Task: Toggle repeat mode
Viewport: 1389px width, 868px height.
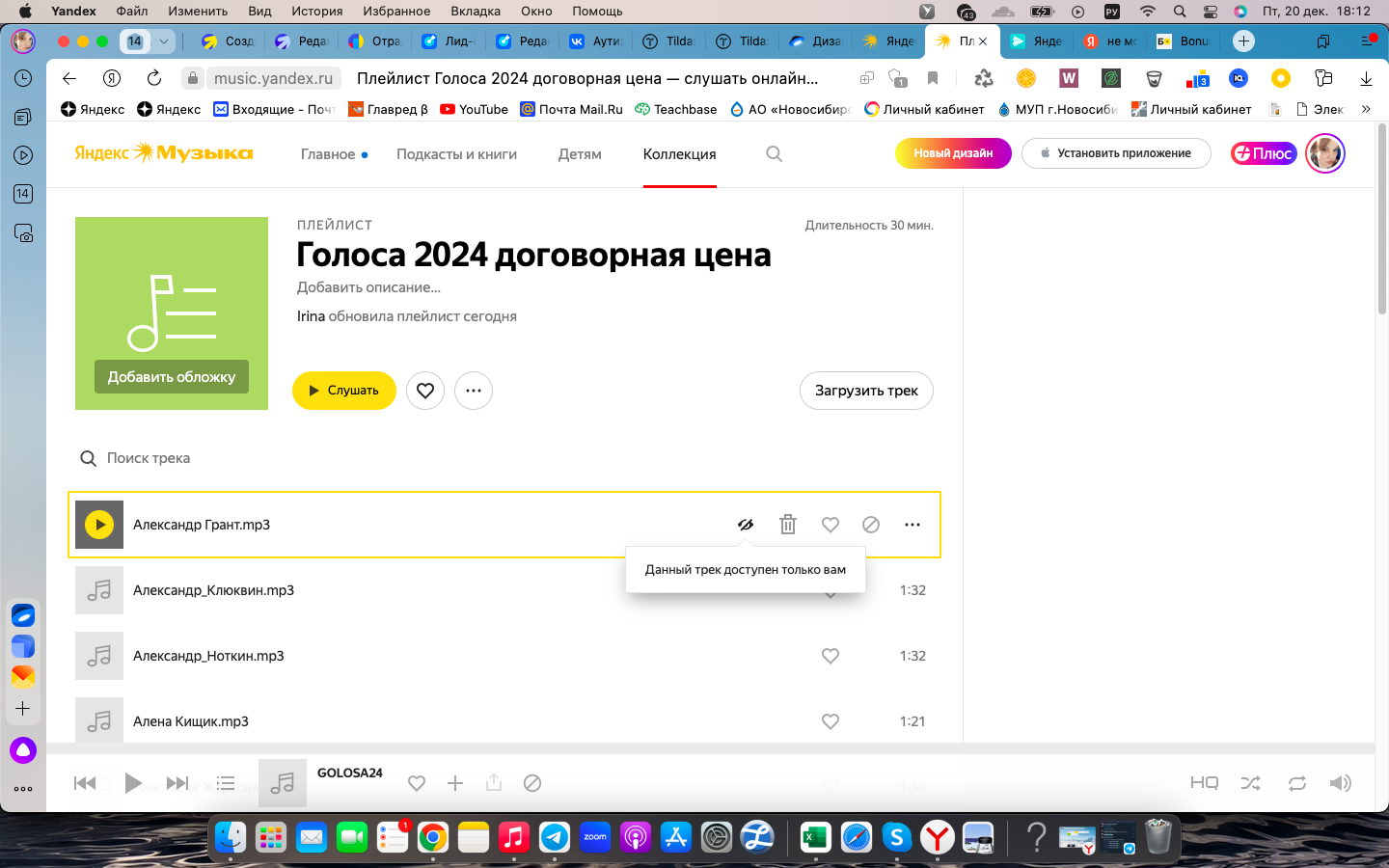Action: 1297,783
